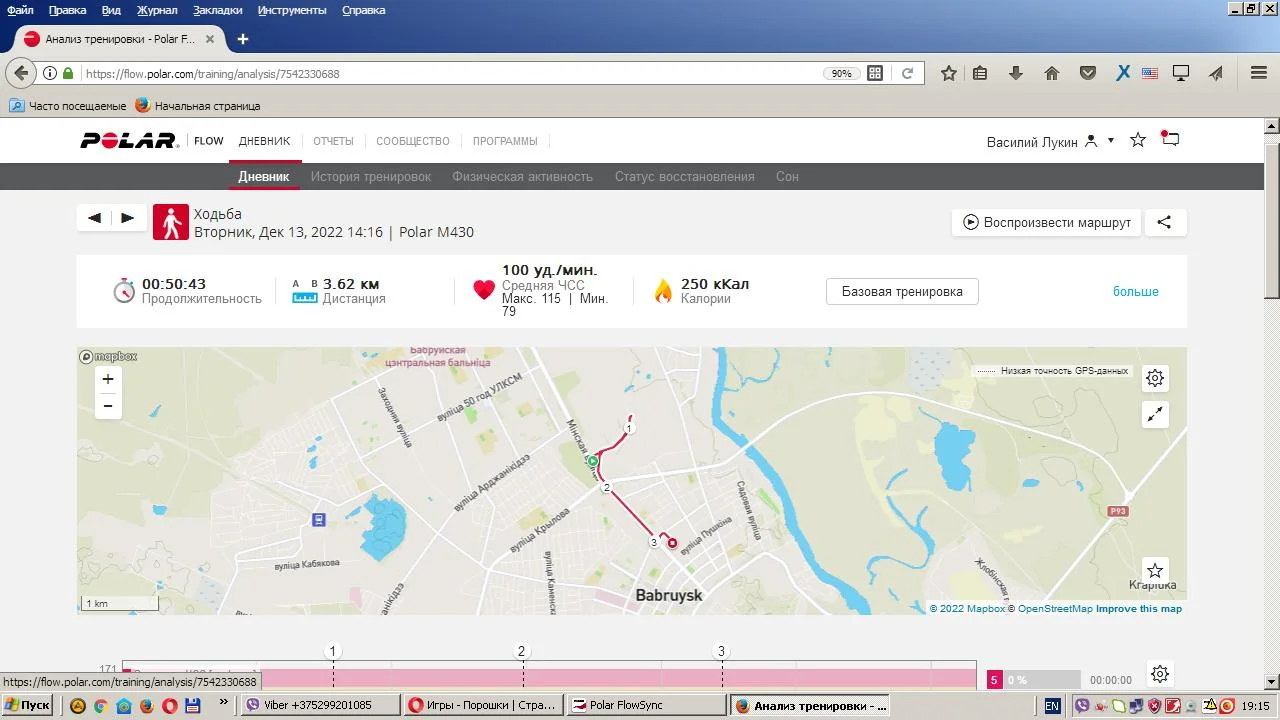The image size is (1280, 720).
Task: Open the Журнал menu
Action: 157,10
